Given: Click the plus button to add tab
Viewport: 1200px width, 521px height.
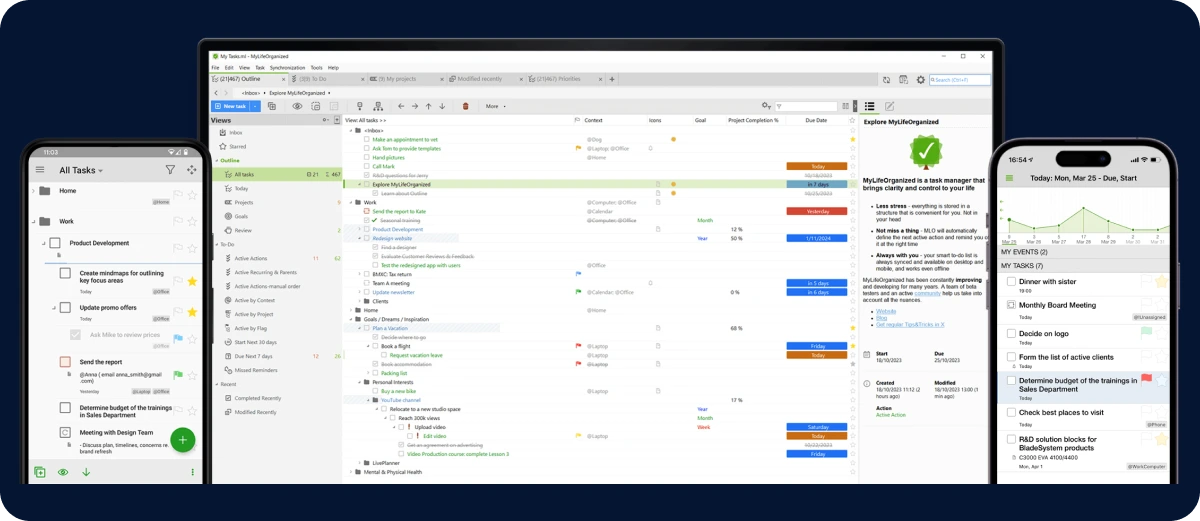Looking at the screenshot, I should point(612,79).
